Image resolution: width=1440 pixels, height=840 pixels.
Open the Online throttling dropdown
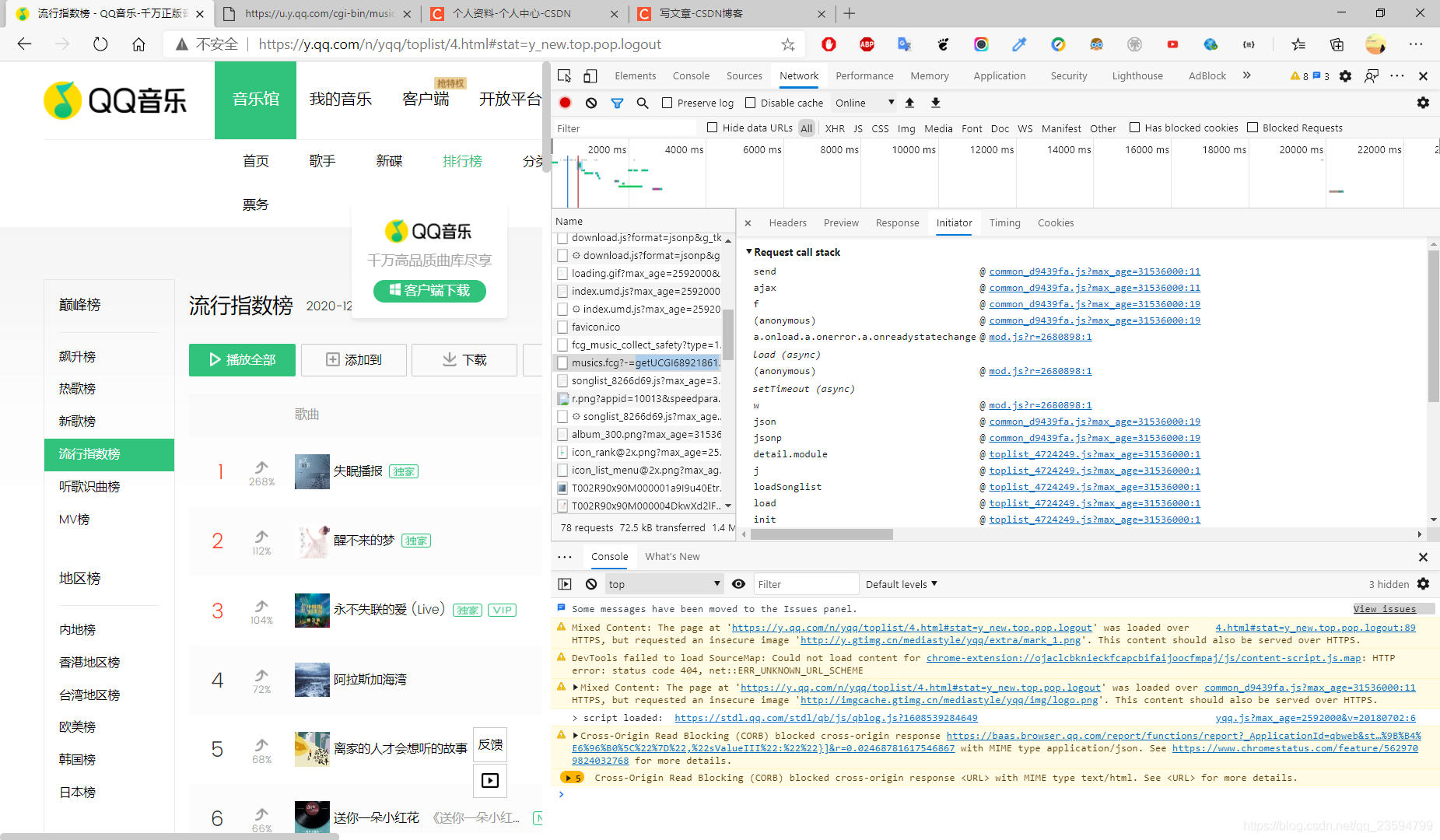pyautogui.click(x=864, y=103)
